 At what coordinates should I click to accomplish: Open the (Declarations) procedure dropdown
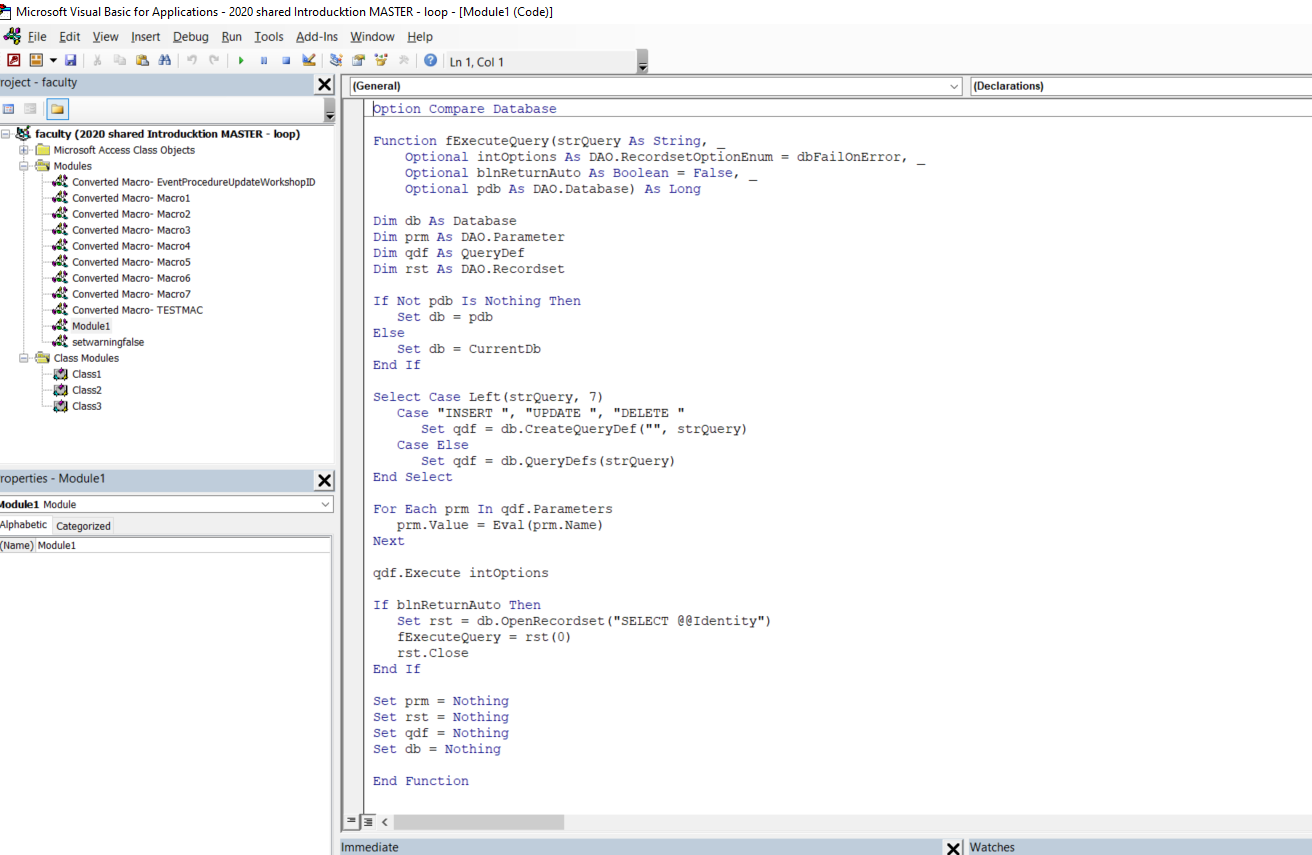tap(1141, 86)
